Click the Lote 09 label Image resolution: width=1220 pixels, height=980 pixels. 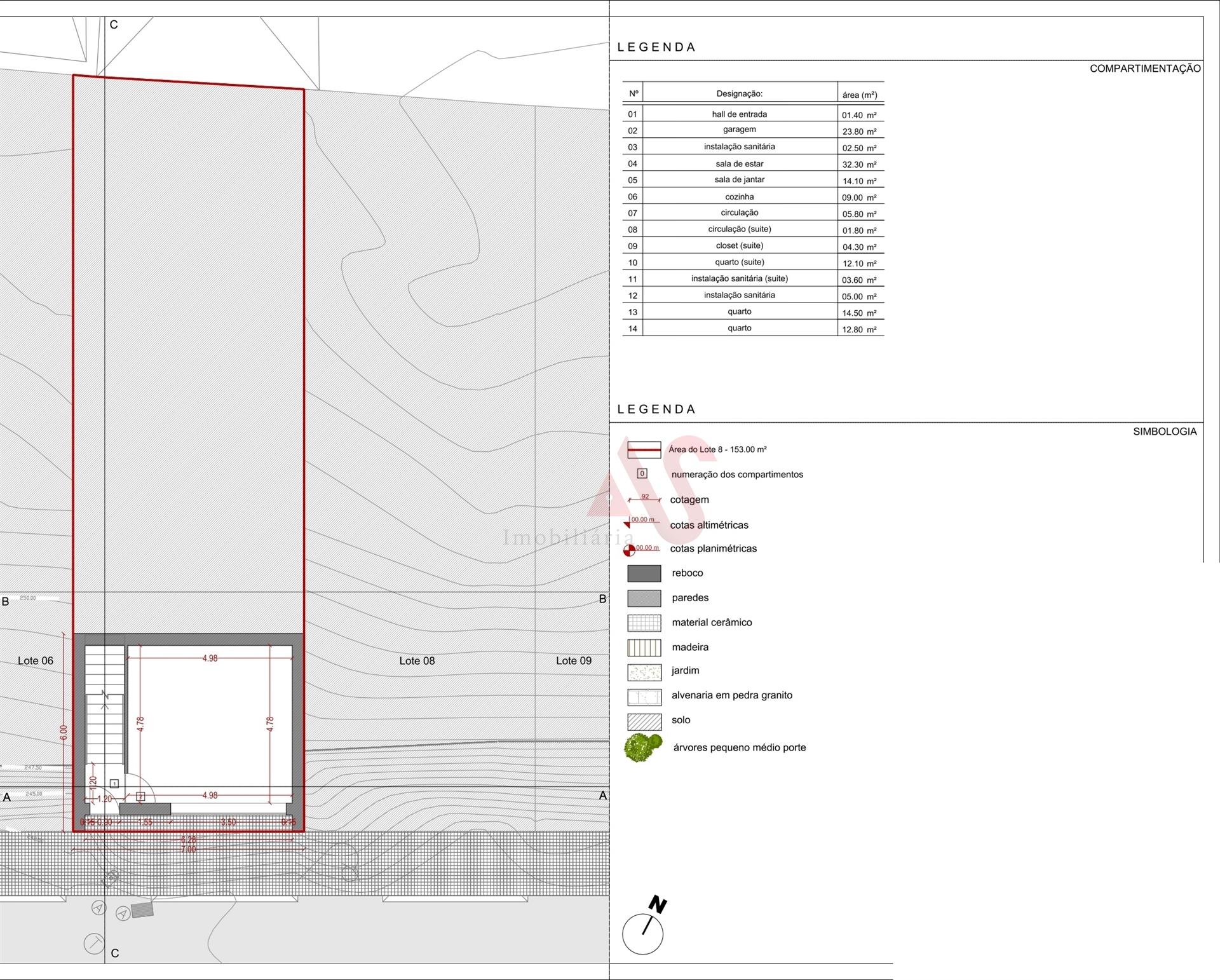[574, 661]
